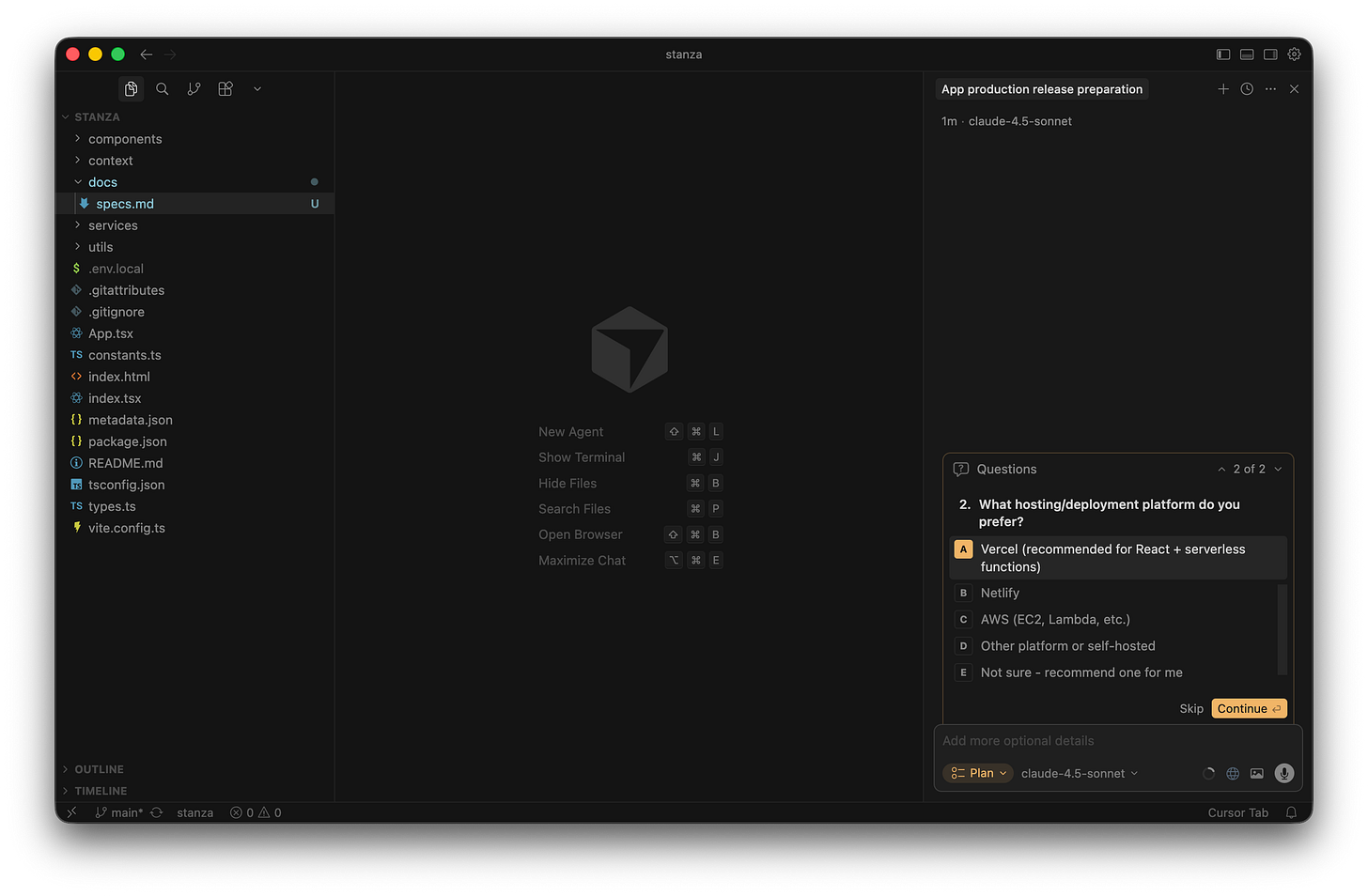Activate the Search icon in the sidebar

coord(162,88)
